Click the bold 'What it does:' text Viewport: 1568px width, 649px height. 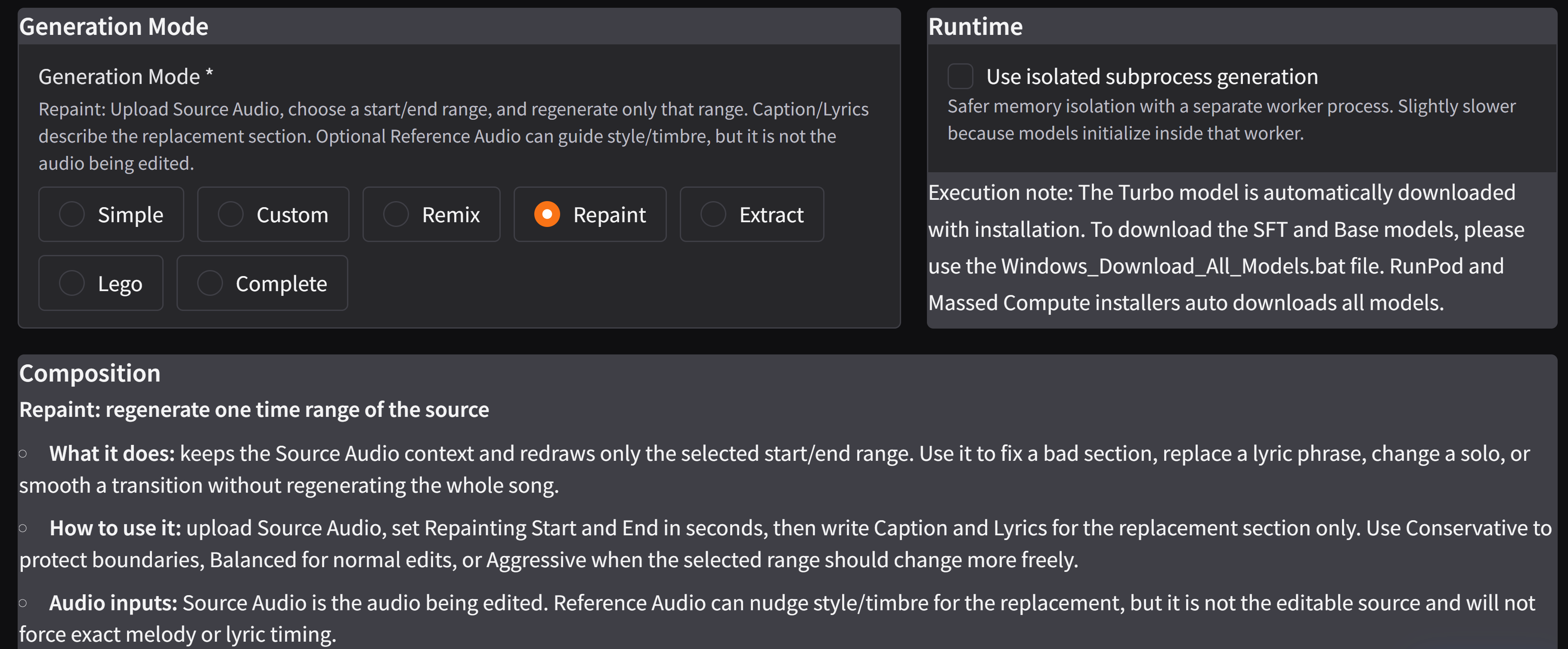112,453
